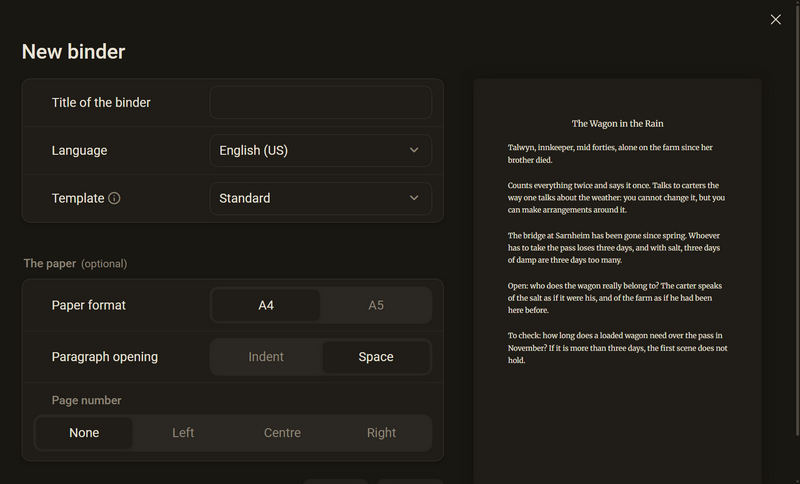Click the preview paragraph starting "The bridge at Sarnheim"

614,248
